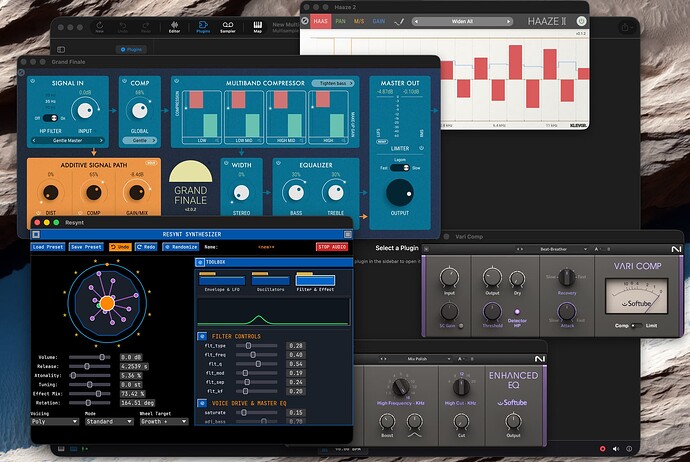Click the Toolbox eye icon

point(200,262)
